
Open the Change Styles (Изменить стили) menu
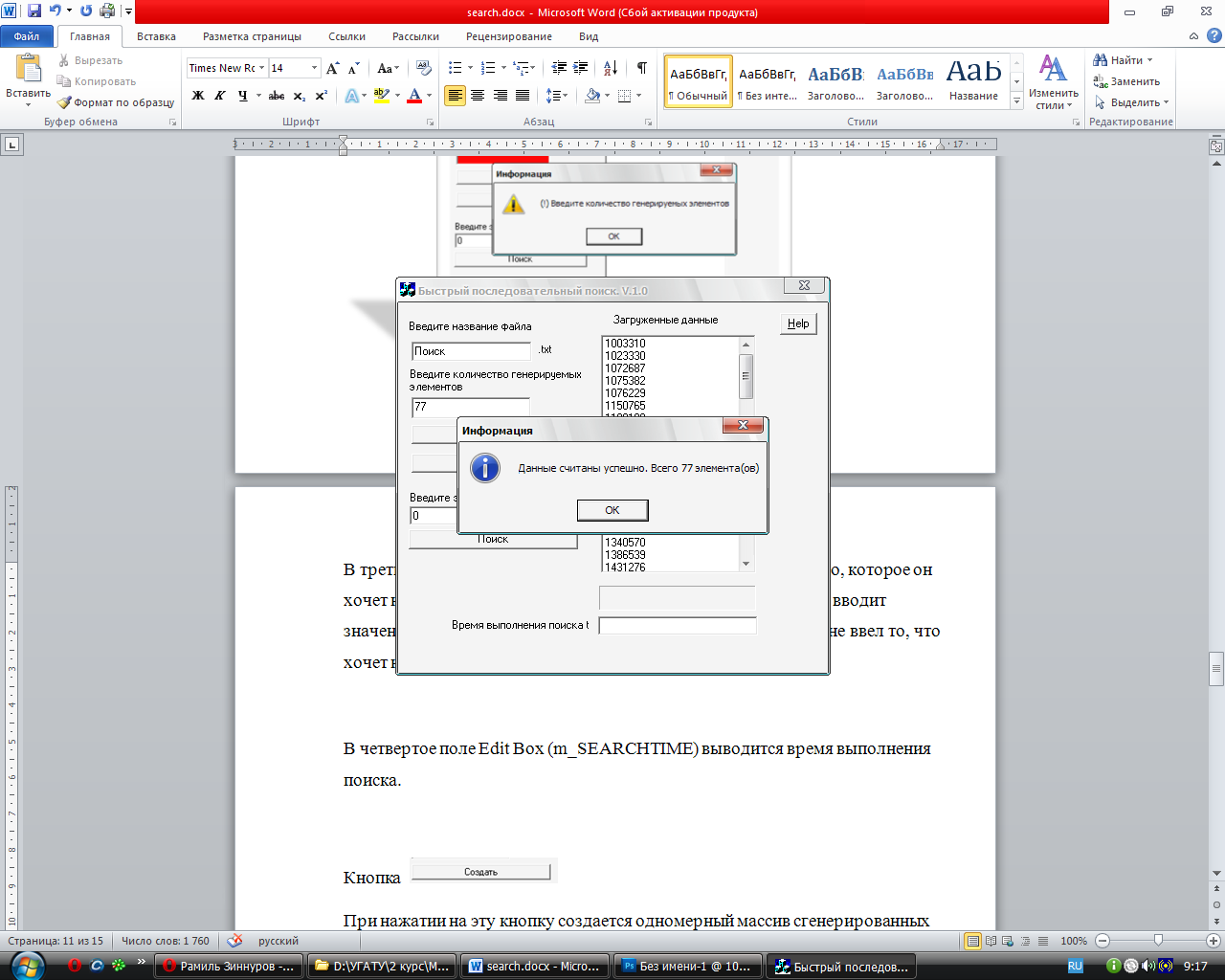click(x=1053, y=82)
